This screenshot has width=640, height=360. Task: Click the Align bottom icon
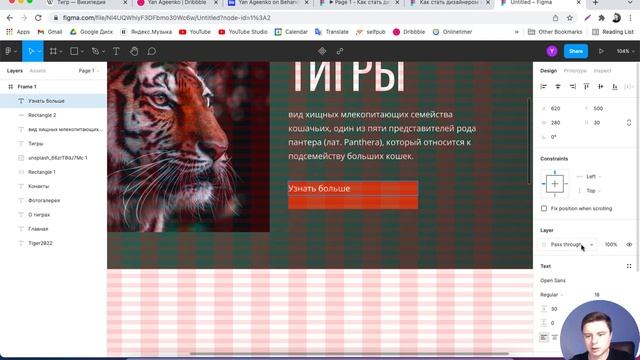click(x=615, y=87)
